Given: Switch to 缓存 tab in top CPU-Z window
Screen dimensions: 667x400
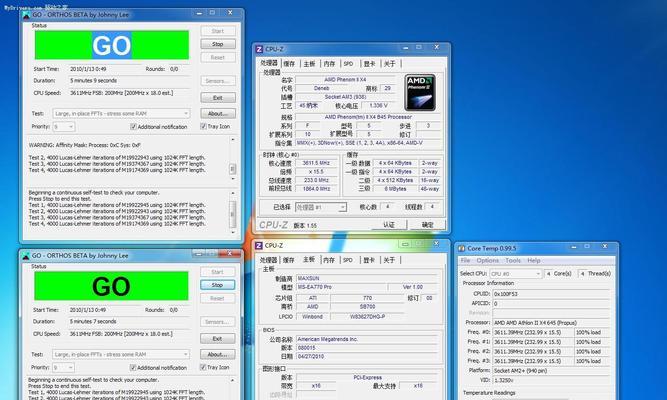Looking at the screenshot, I should (289, 63).
